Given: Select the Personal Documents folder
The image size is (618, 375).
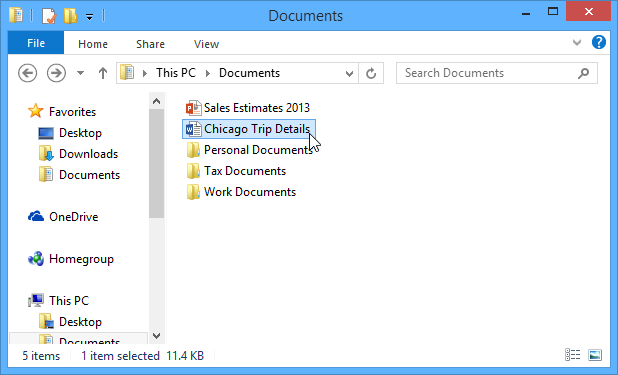Looking at the screenshot, I should (258, 150).
